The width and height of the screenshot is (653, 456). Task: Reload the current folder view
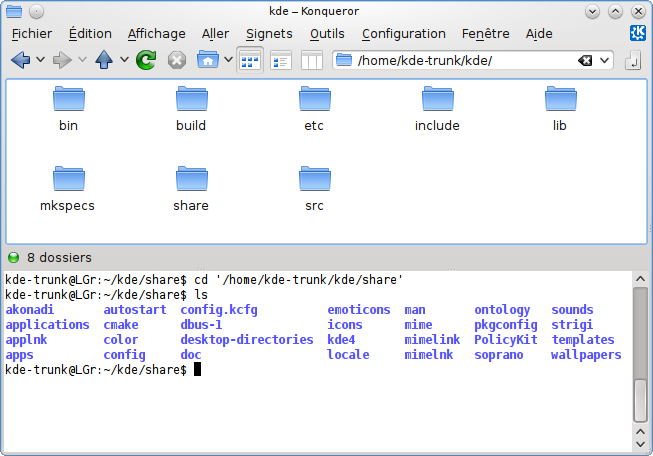point(146,60)
